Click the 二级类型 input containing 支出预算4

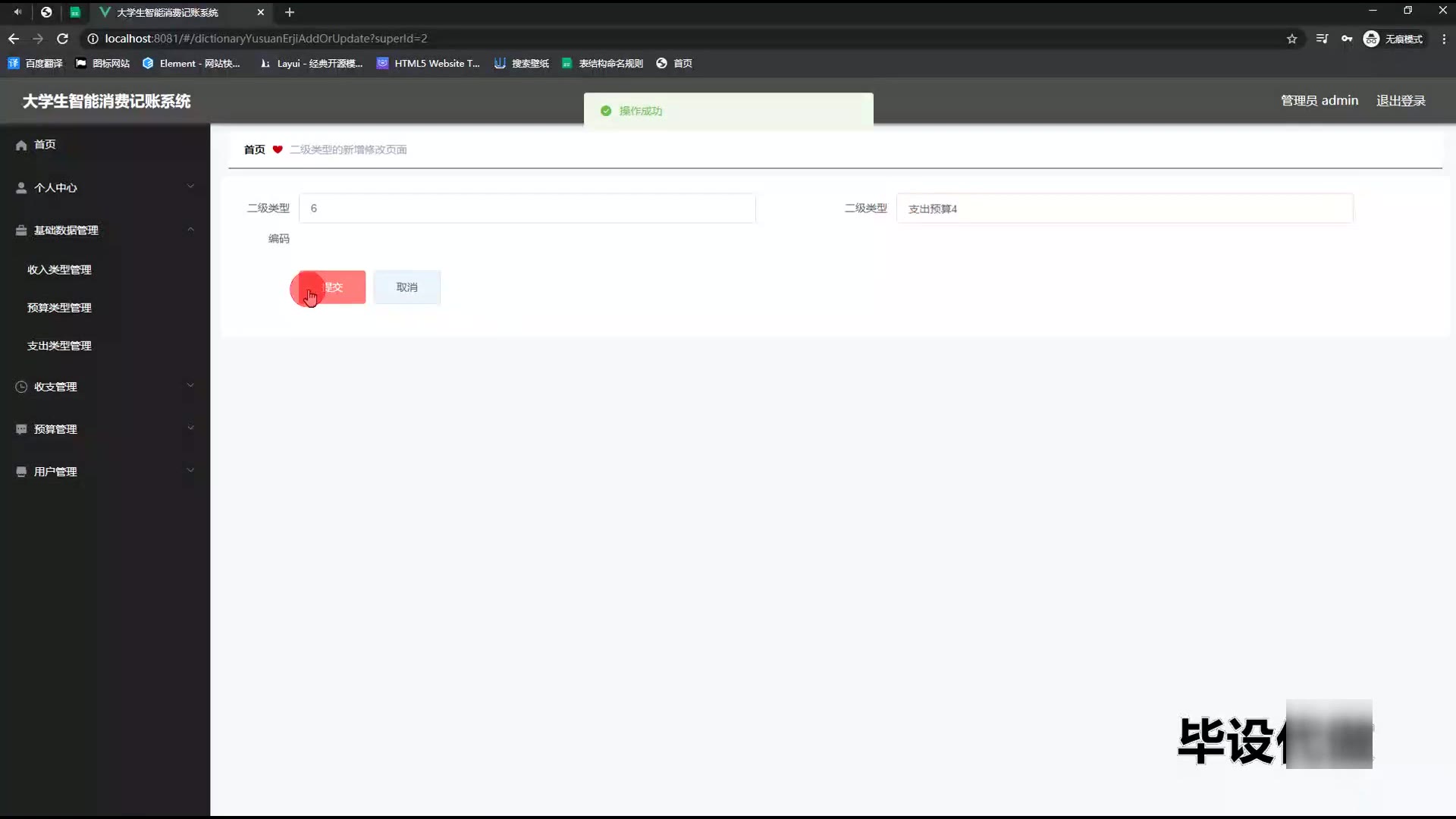tap(1125, 209)
